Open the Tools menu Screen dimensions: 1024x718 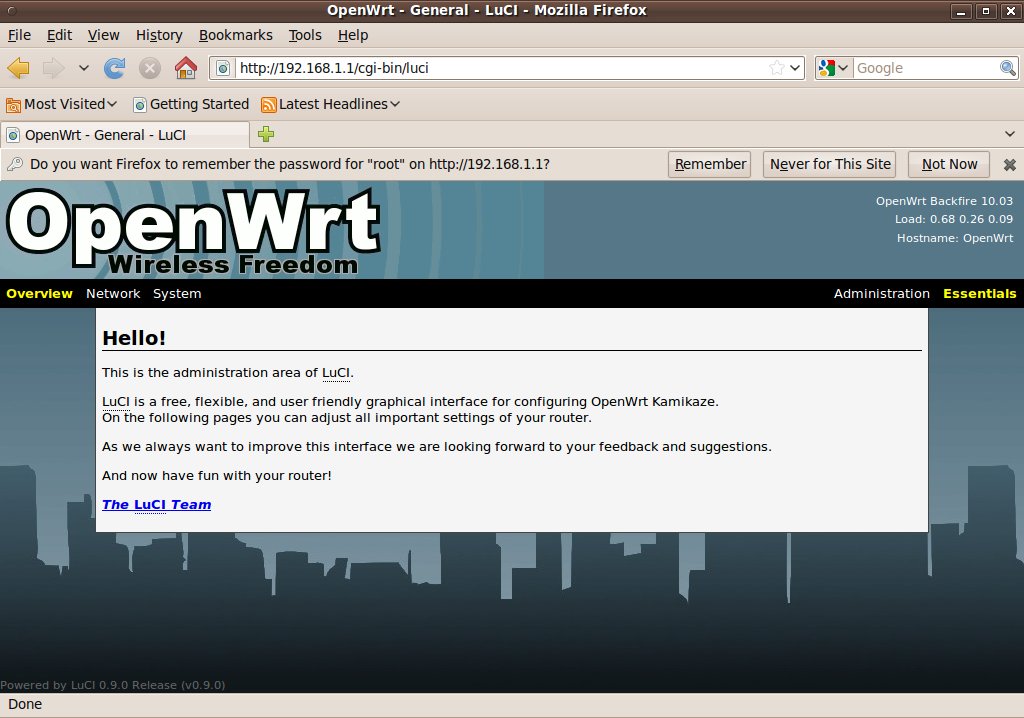(305, 35)
